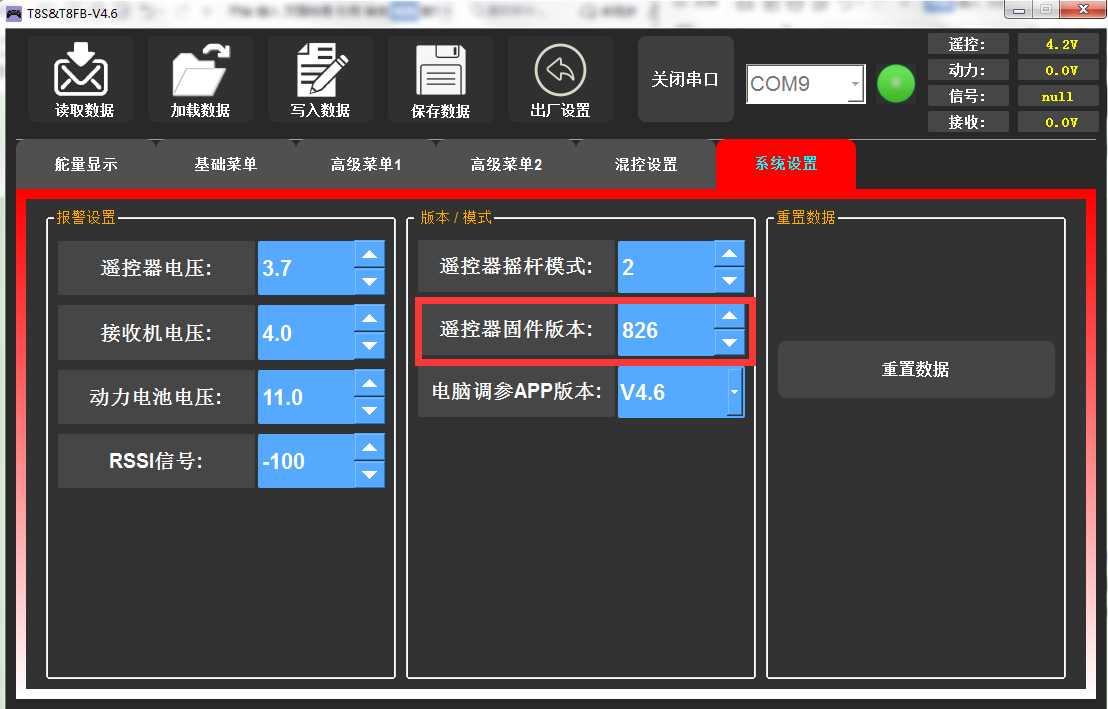Click the app icon in title bar
This screenshot has height=709, width=1108.
(14, 11)
